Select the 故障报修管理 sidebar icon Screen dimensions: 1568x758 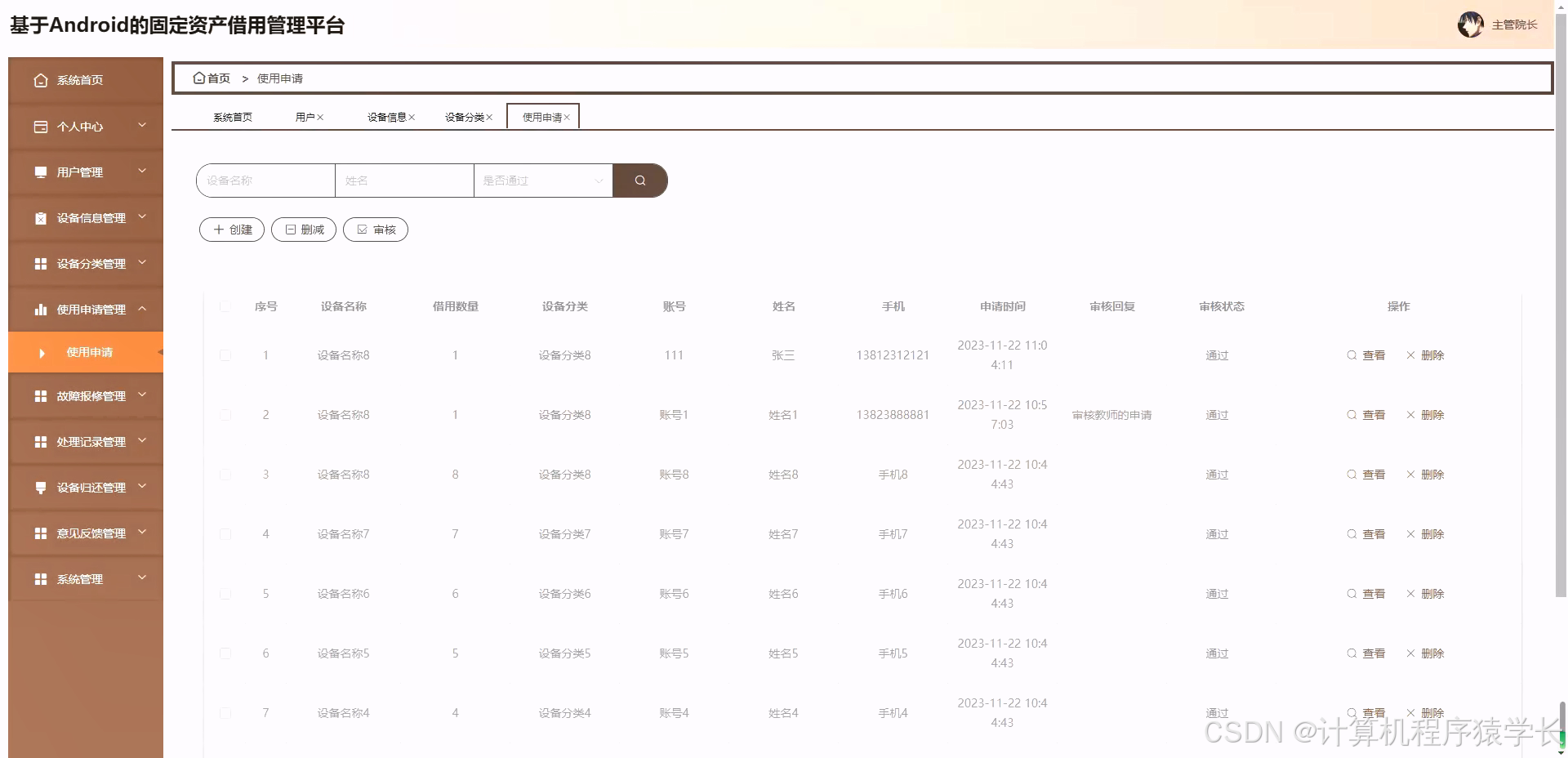[x=41, y=396]
